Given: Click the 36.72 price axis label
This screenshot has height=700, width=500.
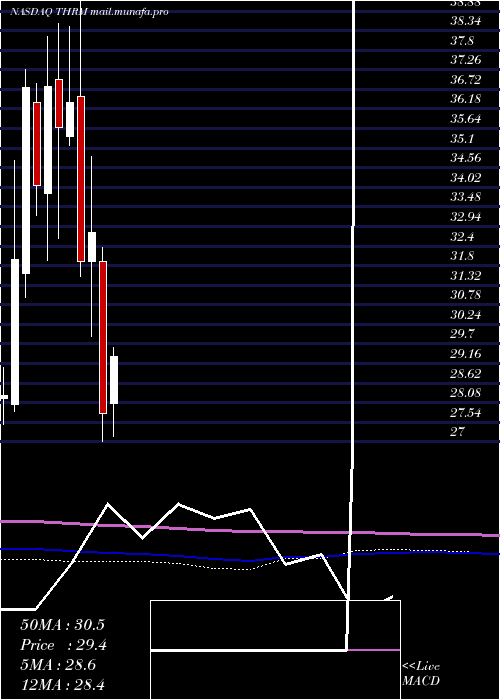Looking at the screenshot, I should coord(466,80).
